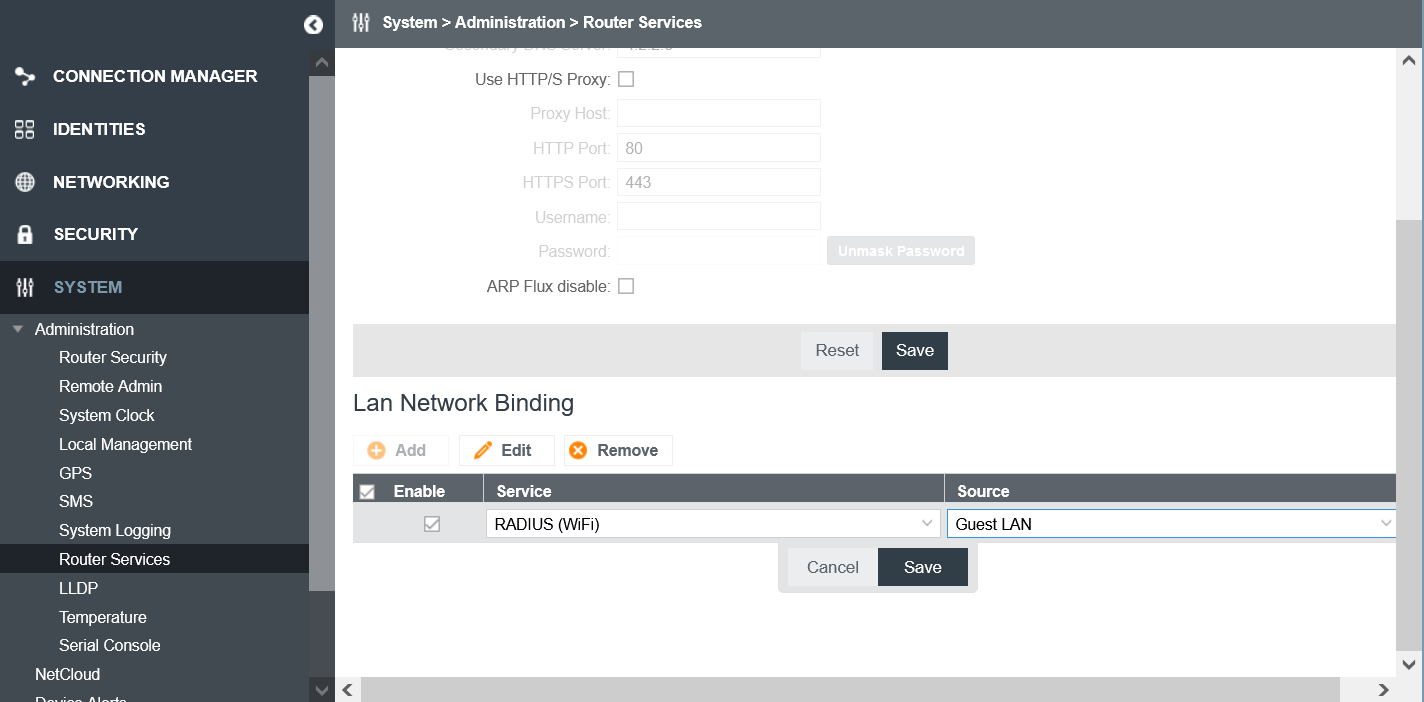1424x702 pixels.
Task: Open SMS settings page
Action: pyautogui.click(x=76, y=501)
